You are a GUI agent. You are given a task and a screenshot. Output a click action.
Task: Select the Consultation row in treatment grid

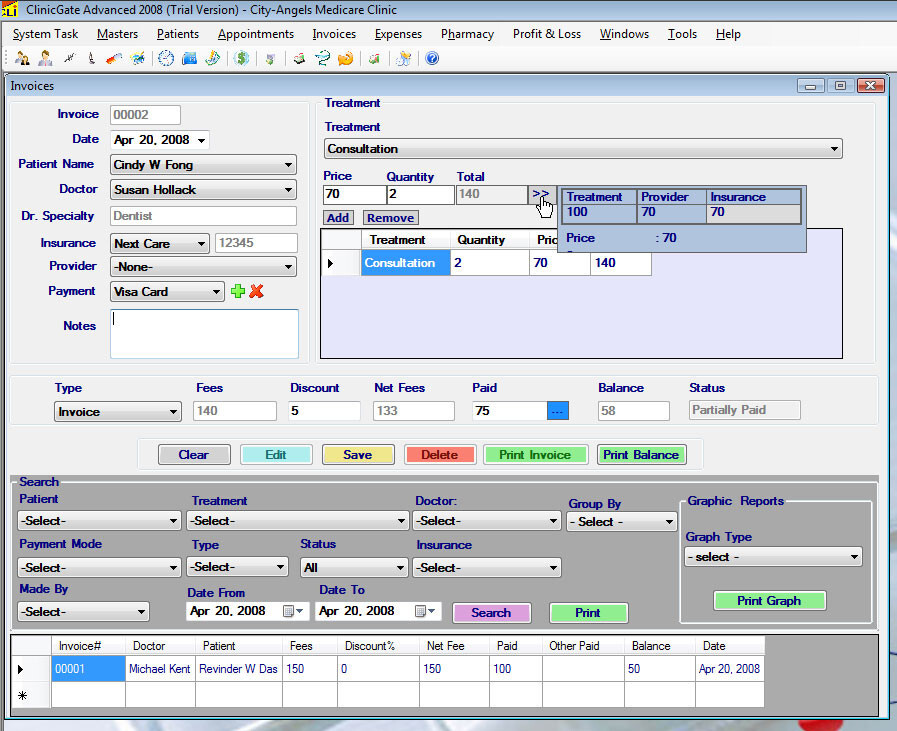click(x=406, y=263)
